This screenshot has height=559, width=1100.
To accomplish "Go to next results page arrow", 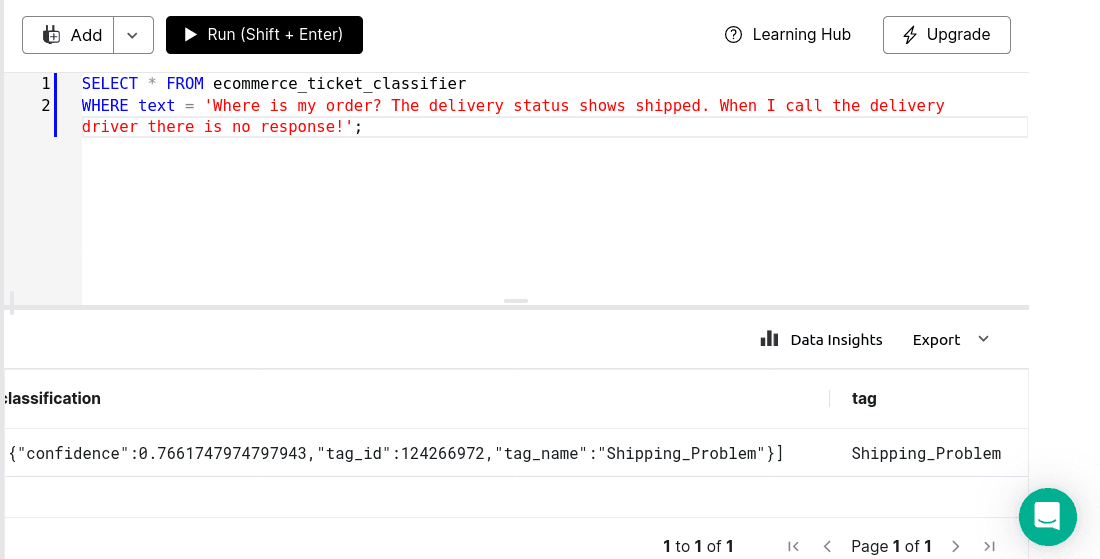I will coord(955,546).
